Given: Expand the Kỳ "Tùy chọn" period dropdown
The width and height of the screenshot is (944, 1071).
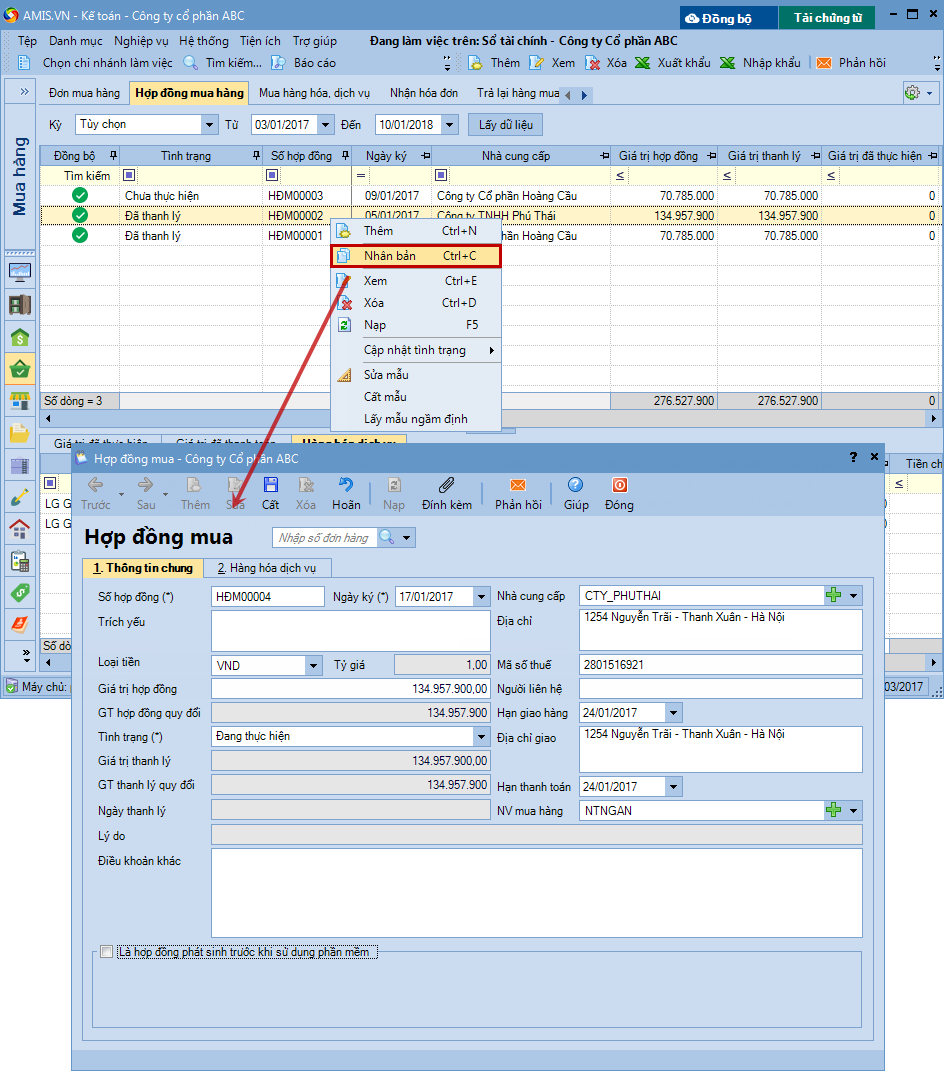Looking at the screenshot, I should pyautogui.click(x=209, y=125).
